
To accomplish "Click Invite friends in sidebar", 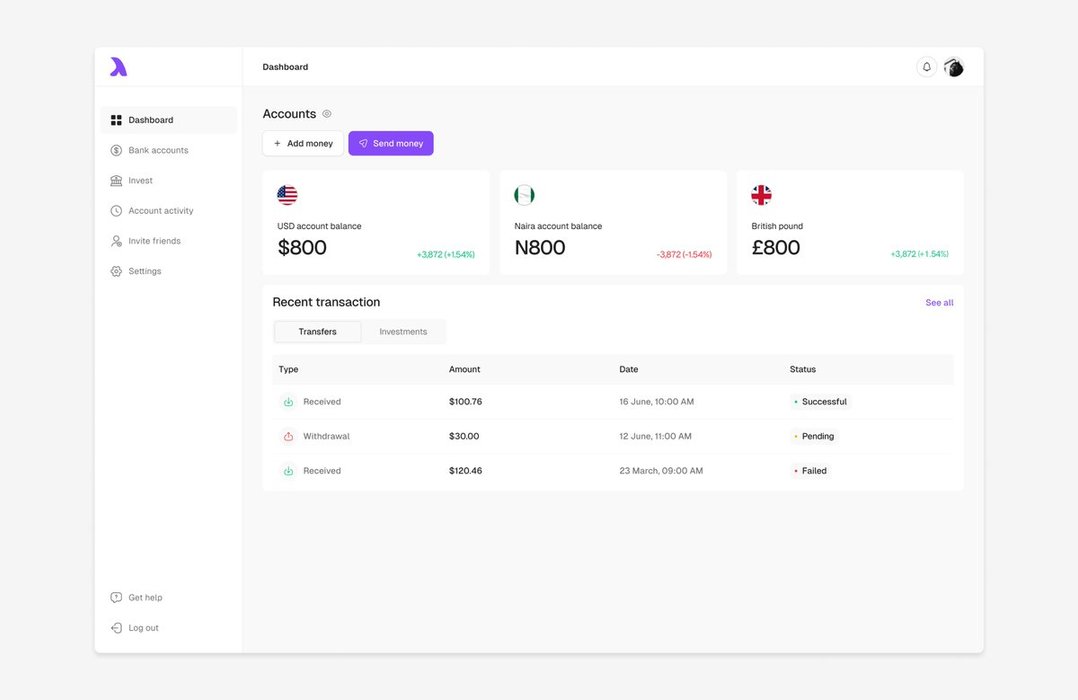I will tap(154, 241).
